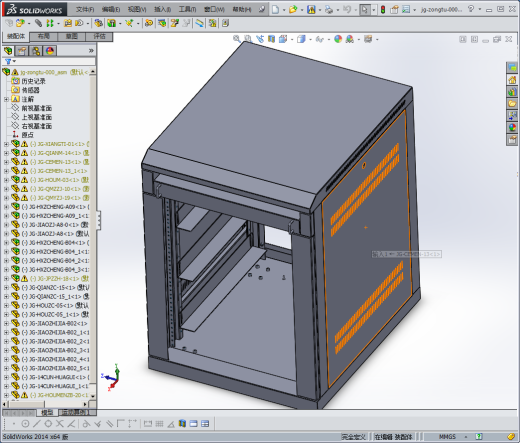Open the appearance color ball in view toolbar
Screen dimensions: 520x443
(x=338, y=39)
